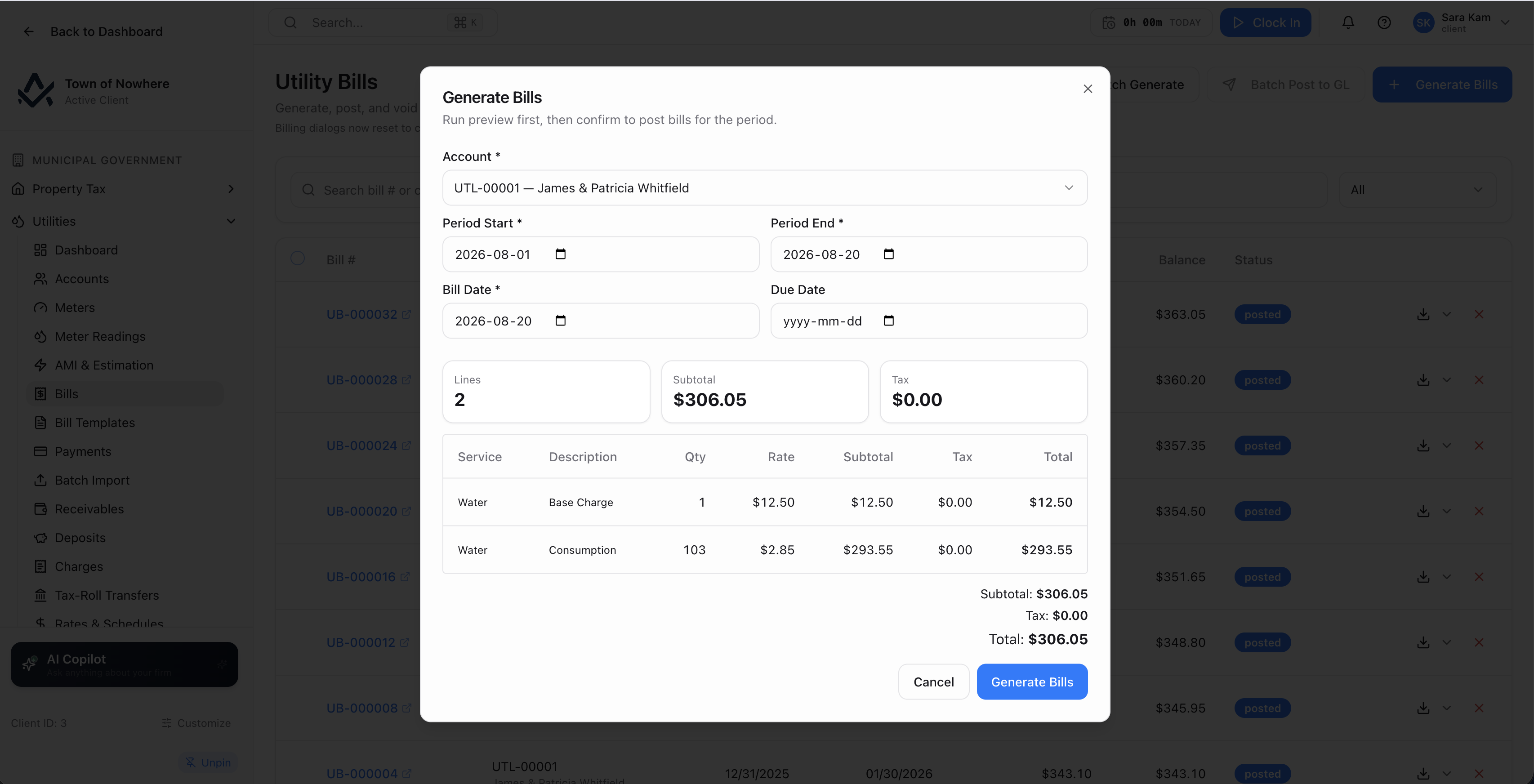Download bill UB-000012

click(x=1423, y=642)
